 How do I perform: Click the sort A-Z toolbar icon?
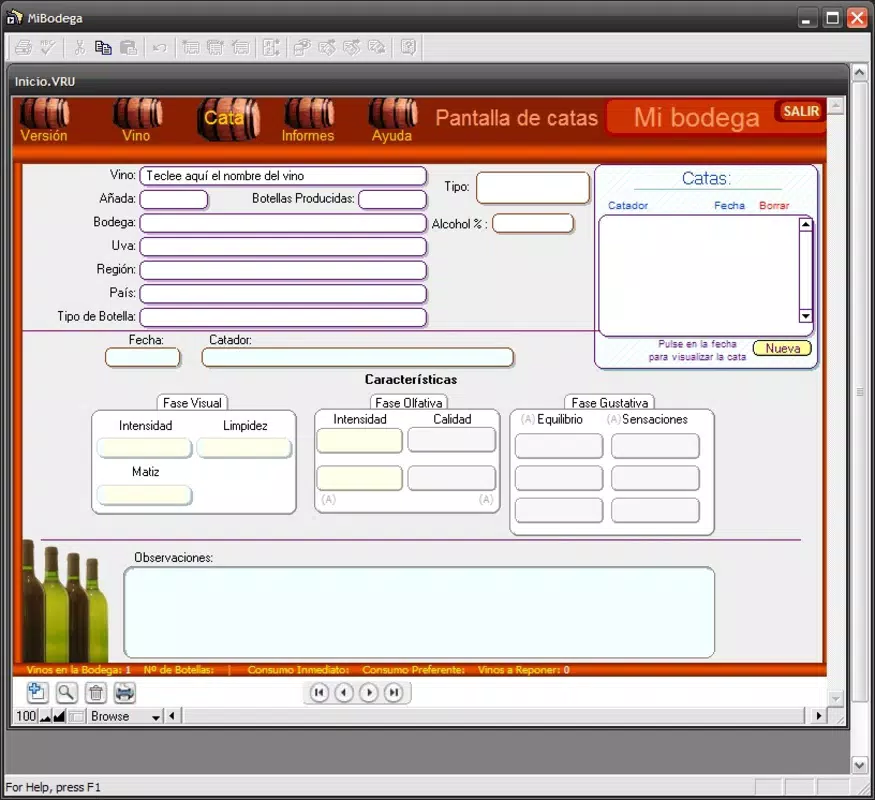(271, 48)
